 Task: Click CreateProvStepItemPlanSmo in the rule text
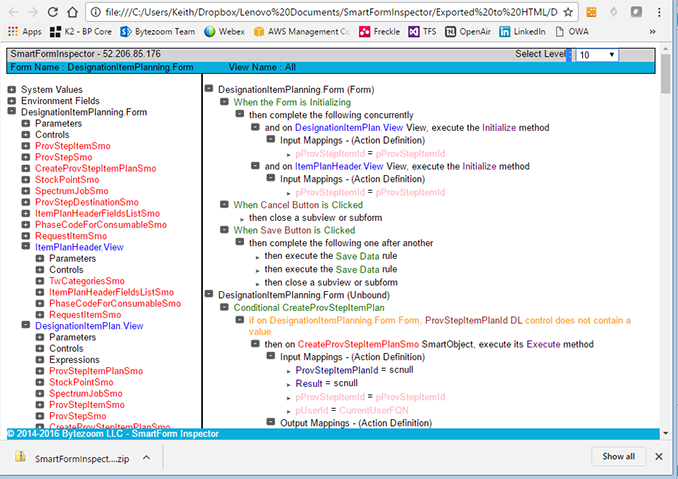[358, 344]
